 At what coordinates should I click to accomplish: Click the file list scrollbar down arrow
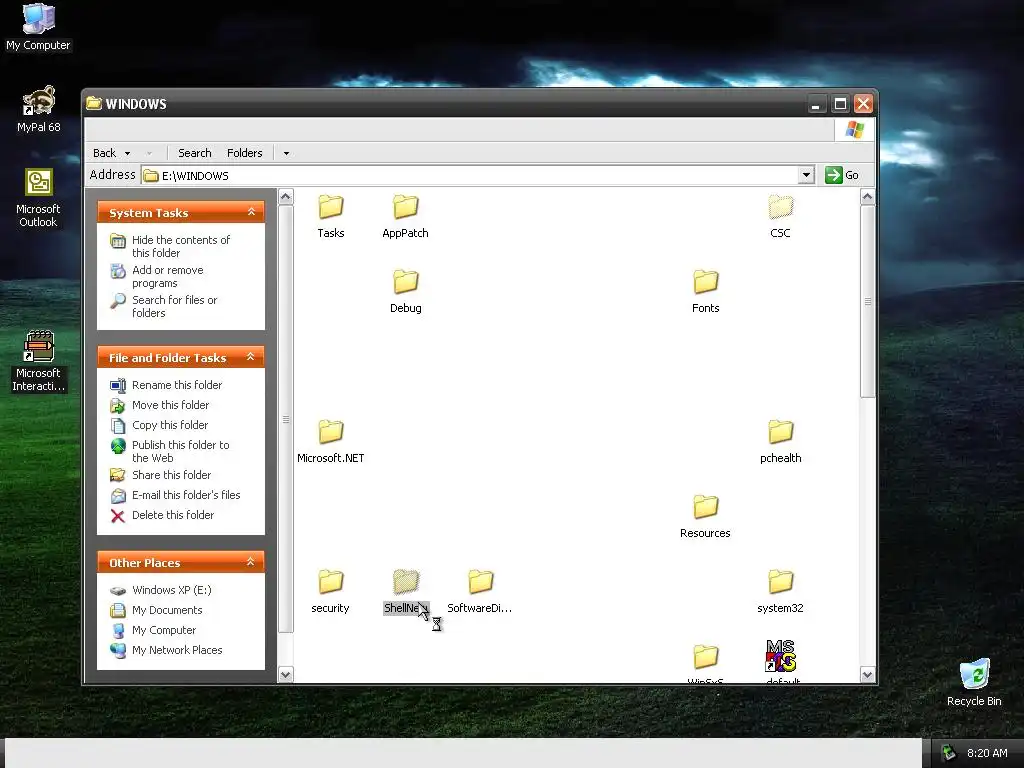pyautogui.click(x=867, y=675)
